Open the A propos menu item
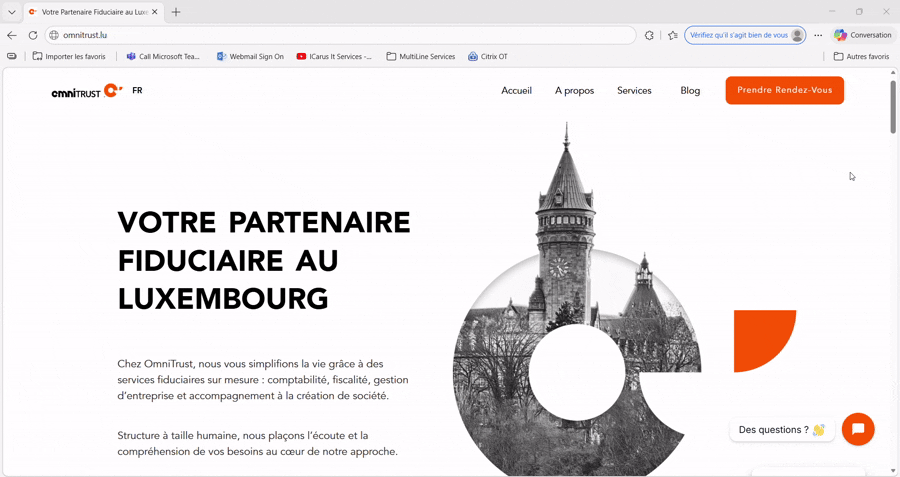This screenshot has width=900, height=477. [x=574, y=91]
